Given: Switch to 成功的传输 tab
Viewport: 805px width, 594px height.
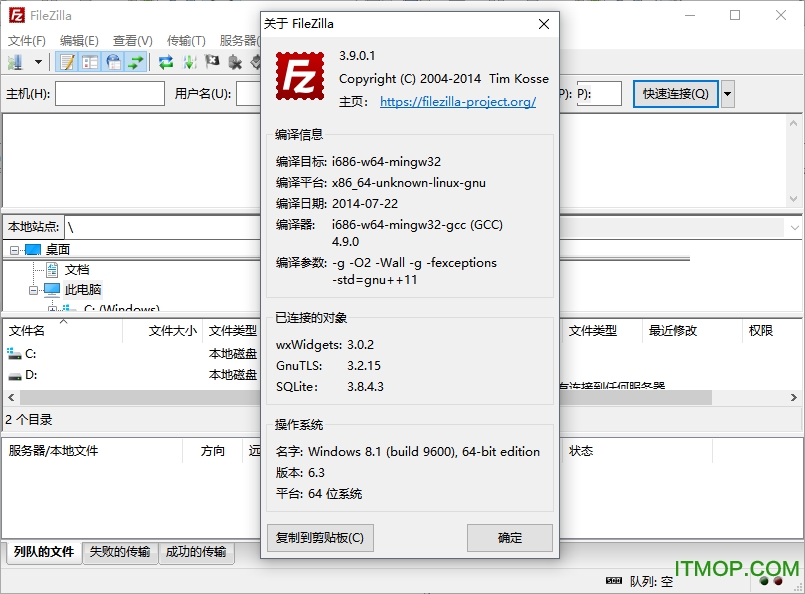Looking at the screenshot, I should 196,552.
